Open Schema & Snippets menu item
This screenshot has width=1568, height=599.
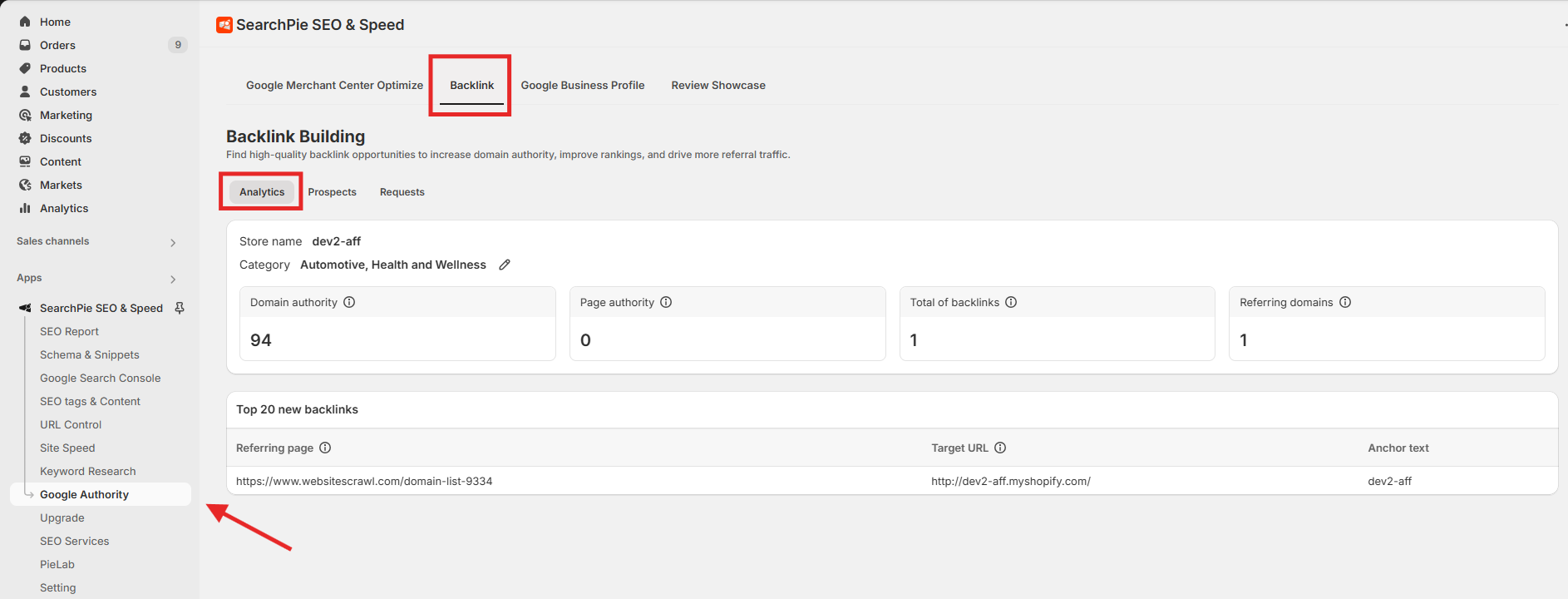point(90,354)
